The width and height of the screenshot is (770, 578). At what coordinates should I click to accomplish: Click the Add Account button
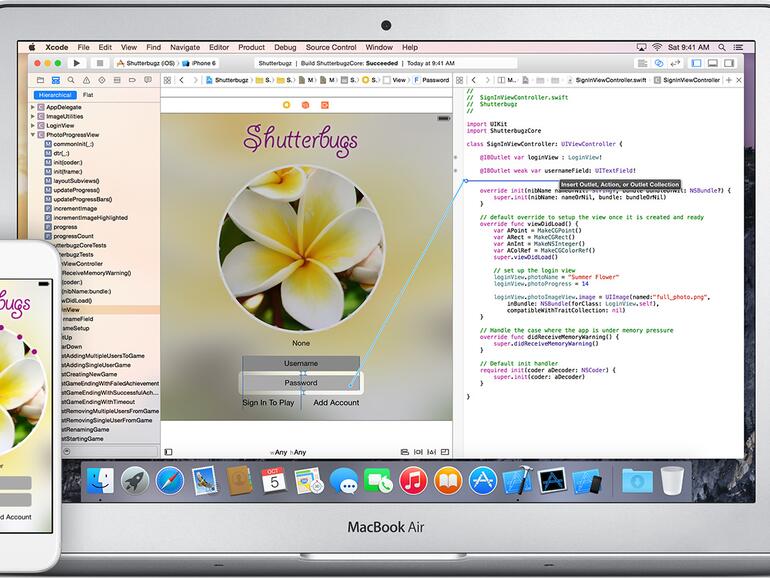tap(336, 402)
